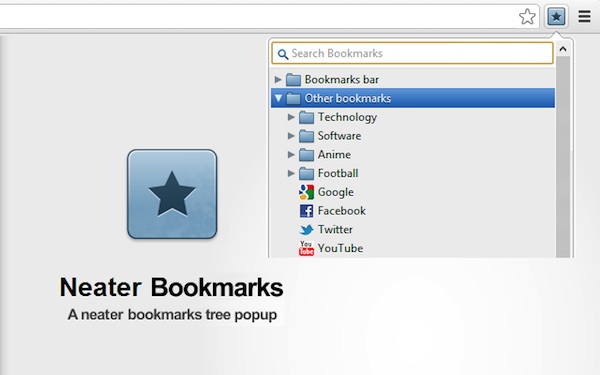Expand the Anime folder arrow
The width and height of the screenshot is (600, 375).
coord(291,155)
